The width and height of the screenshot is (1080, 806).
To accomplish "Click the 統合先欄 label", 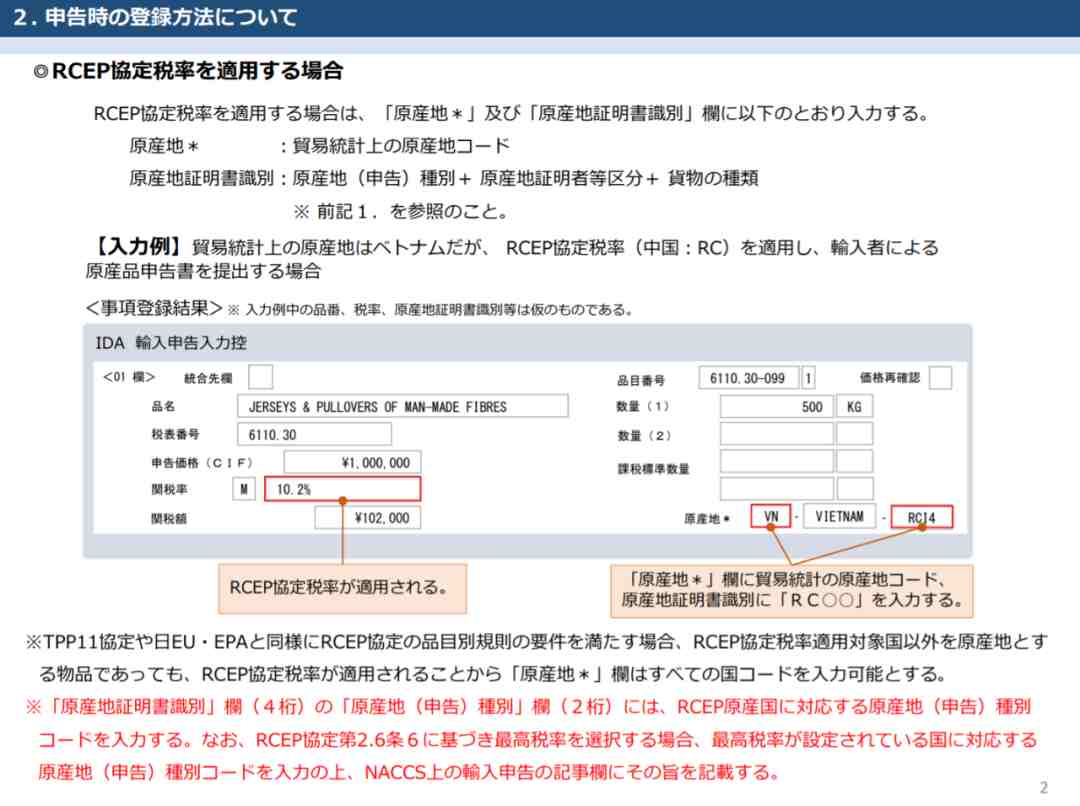I will pyautogui.click(x=207, y=378).
